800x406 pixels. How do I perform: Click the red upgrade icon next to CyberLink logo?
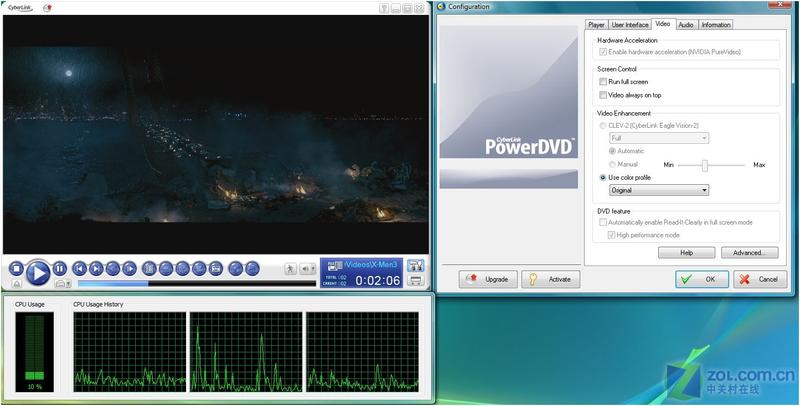(x=47, y=8)
